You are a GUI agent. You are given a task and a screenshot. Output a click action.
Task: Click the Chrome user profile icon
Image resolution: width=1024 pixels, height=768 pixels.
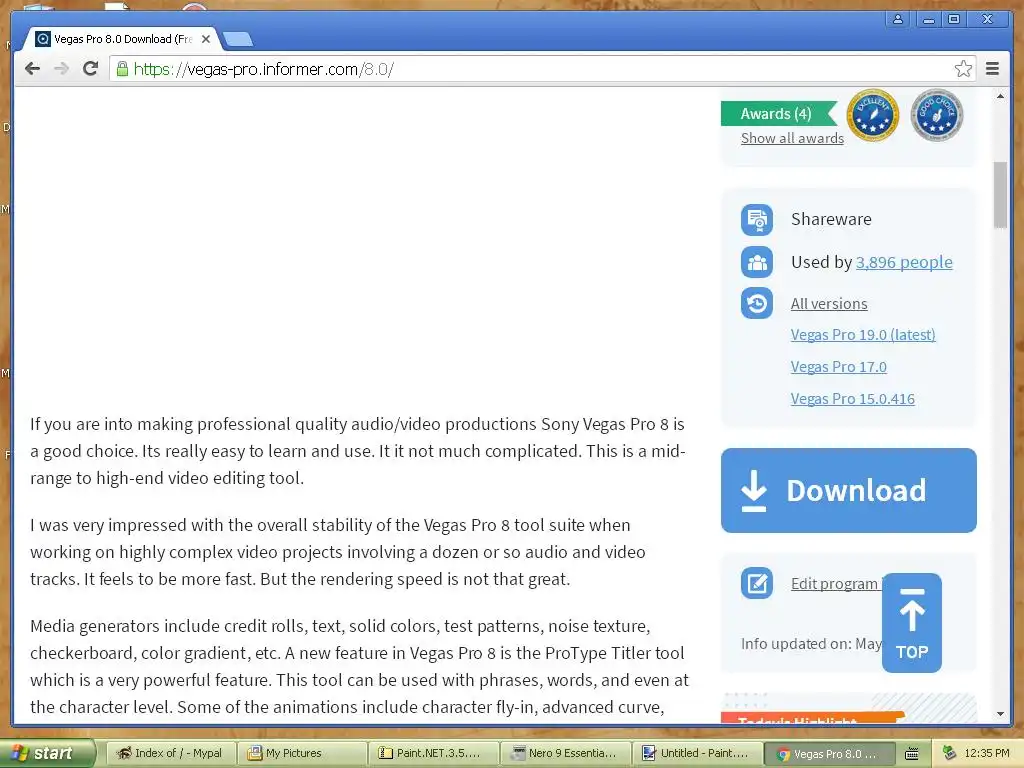(x=898, y=19)
